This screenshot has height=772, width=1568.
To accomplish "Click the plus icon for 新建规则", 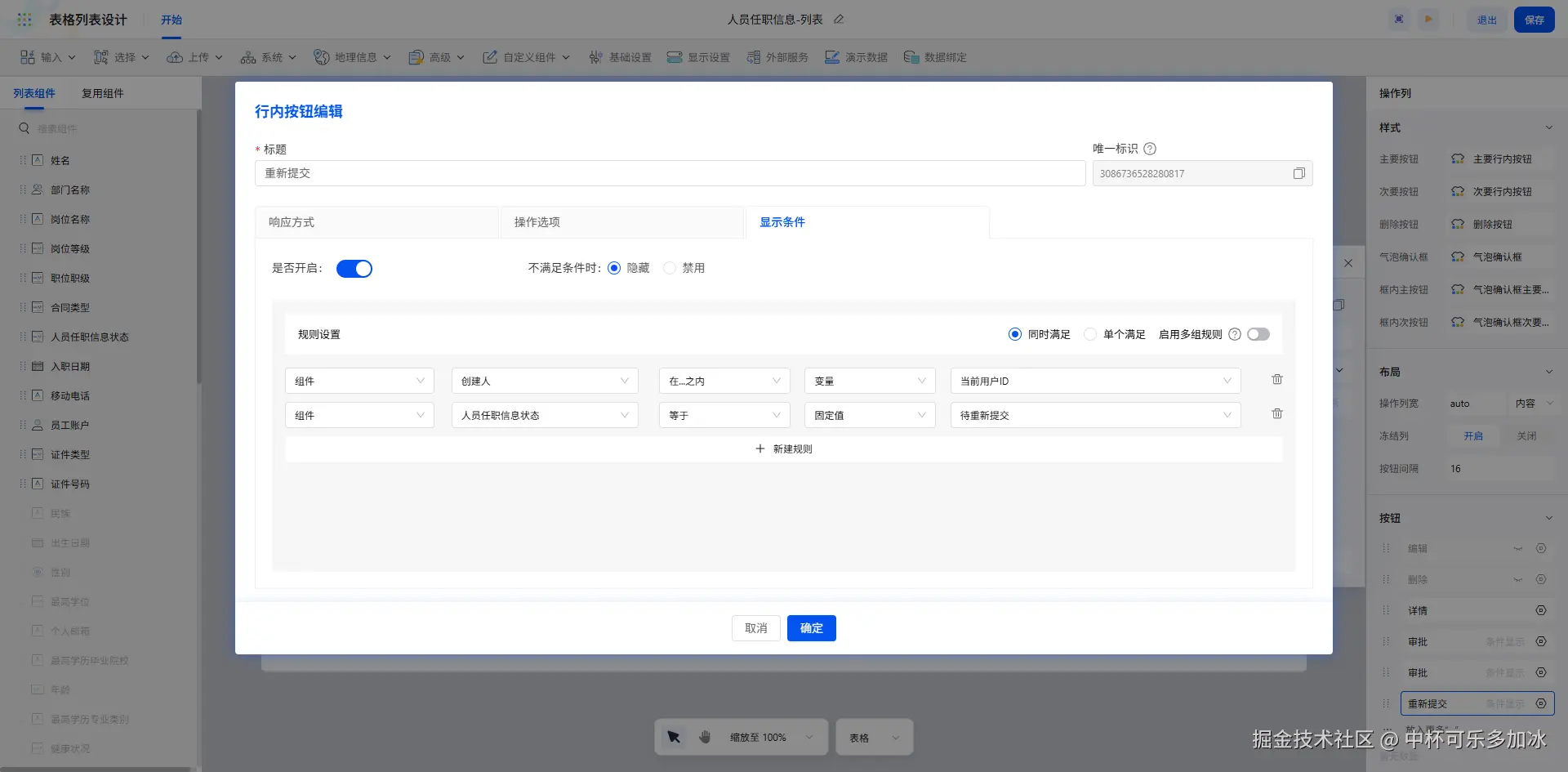I will point(760,448).
